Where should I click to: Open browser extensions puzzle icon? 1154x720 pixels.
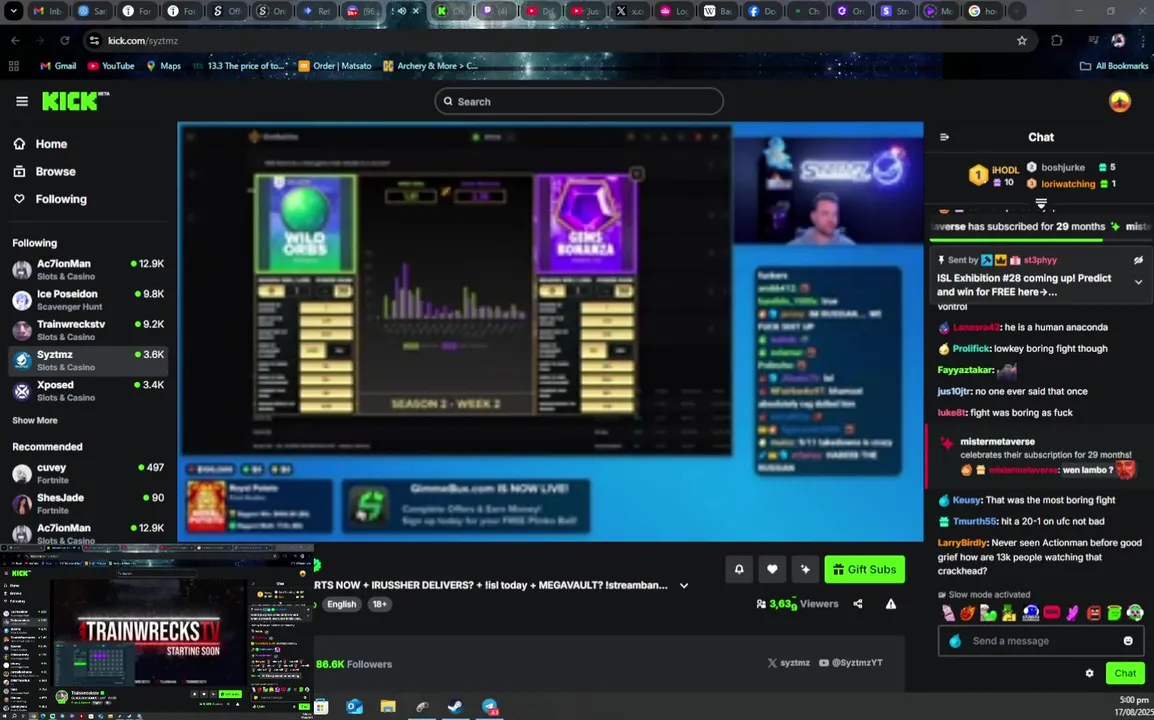1057,40
